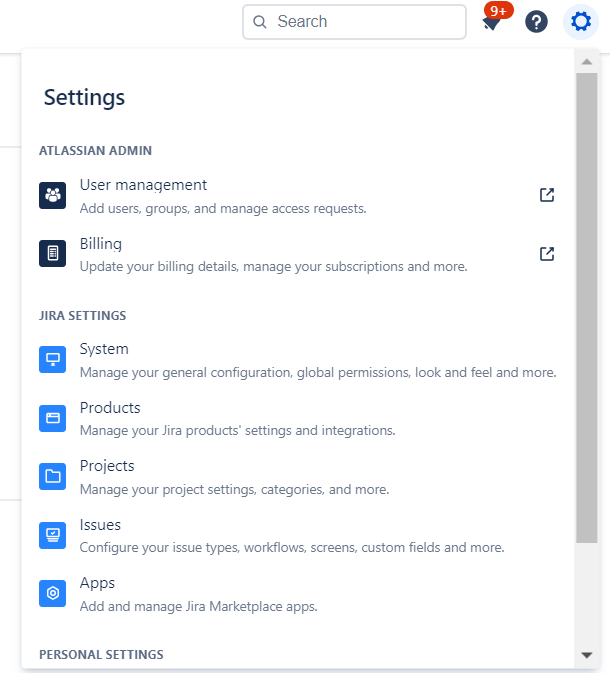Open User management external link arrow
Viewport: 610px width, 673px height.
point(547,195)
